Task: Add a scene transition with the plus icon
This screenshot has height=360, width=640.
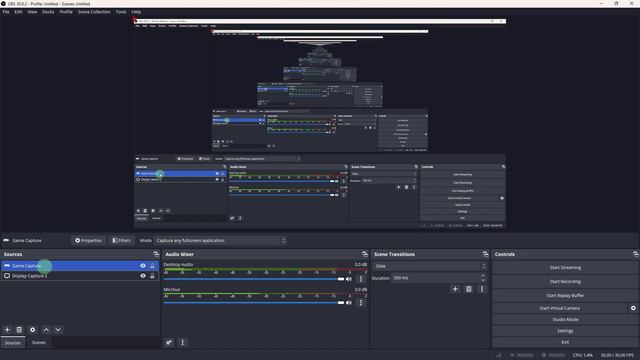Action: 455,289
